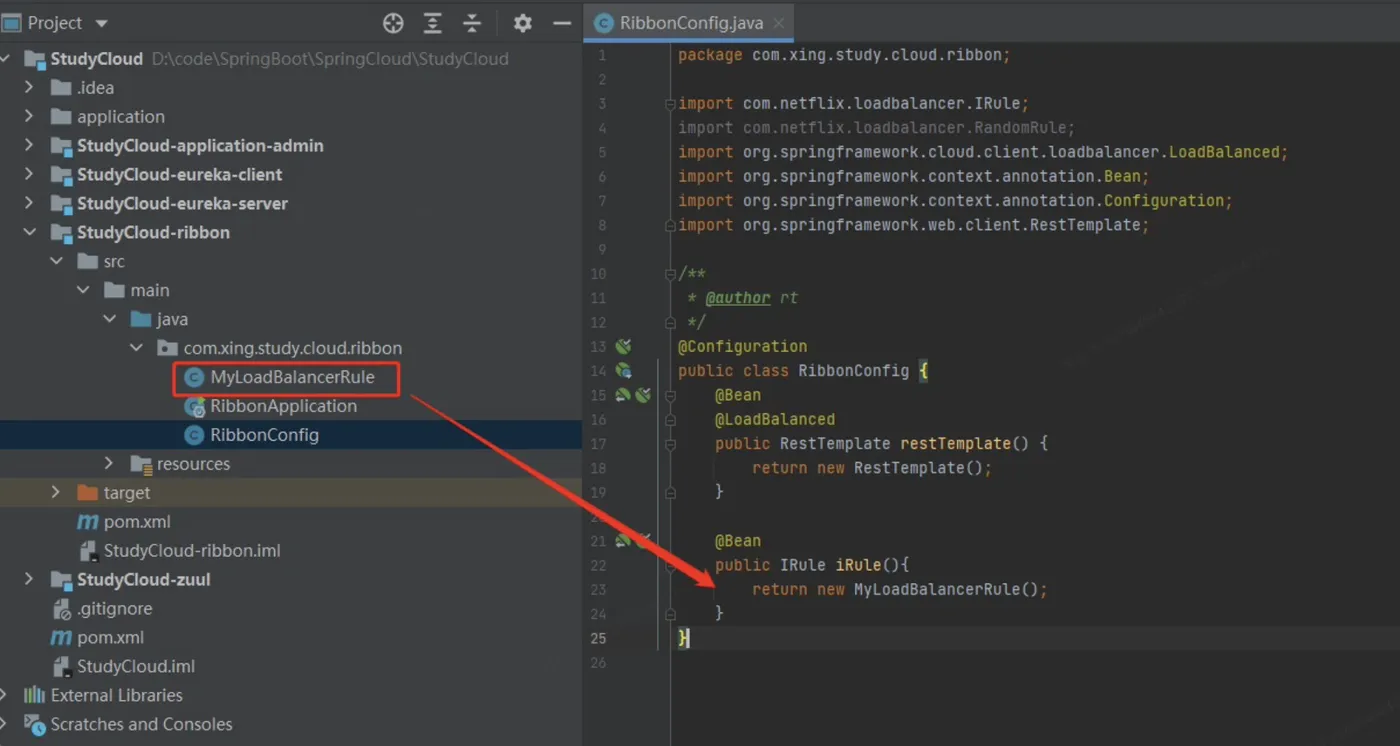Select the StudyCloud-ribbon module name
The image size is (1400, 746).
click(154, 233)
